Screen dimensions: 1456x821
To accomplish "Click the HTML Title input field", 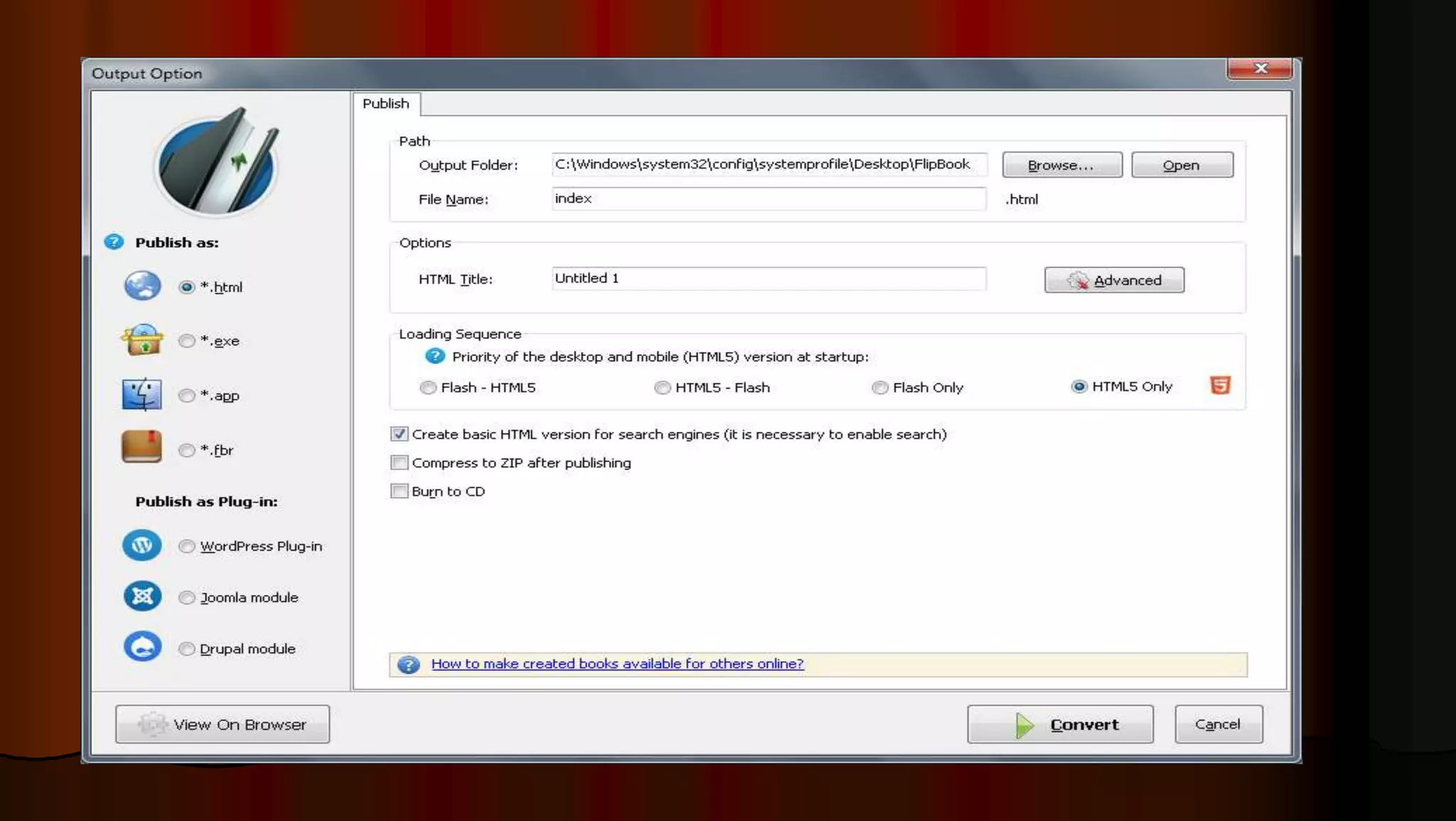I will click(768, 279).
